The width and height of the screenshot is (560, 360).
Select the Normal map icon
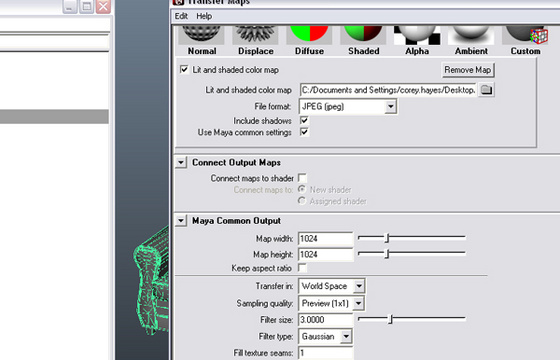click(x=201, y=35)
